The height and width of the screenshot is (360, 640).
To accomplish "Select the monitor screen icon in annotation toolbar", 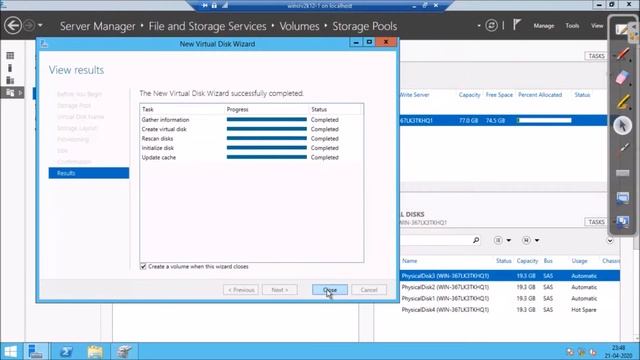I will click(622, 198).
